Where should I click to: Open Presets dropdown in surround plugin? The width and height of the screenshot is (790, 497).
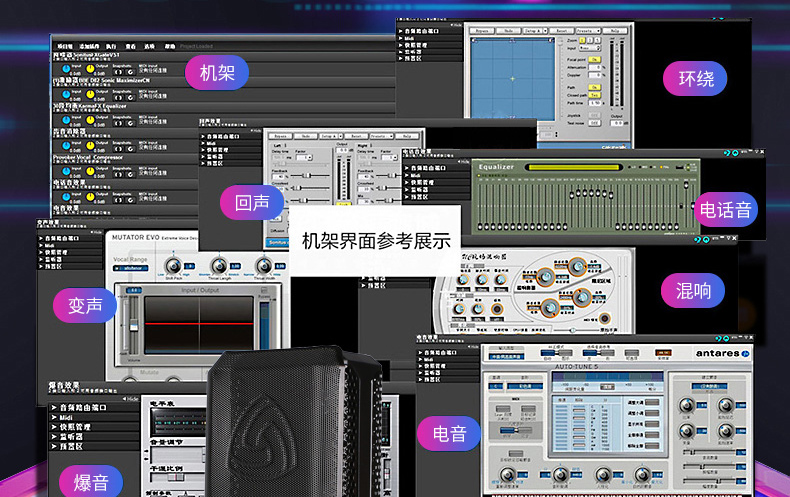tap(587, 31)
